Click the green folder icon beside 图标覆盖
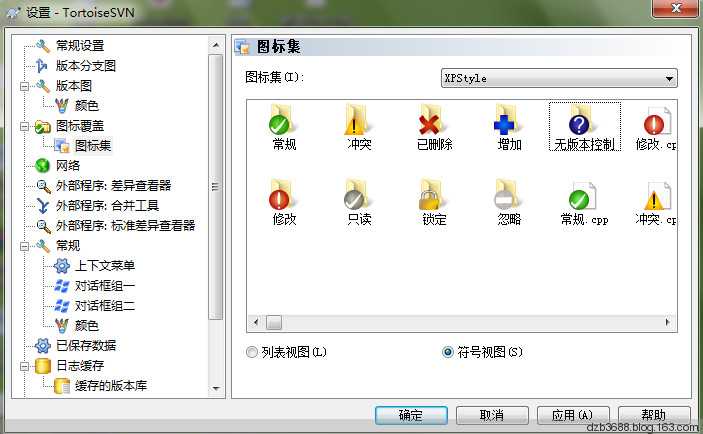This screenshot has height=434, width=703. [43, 127]
